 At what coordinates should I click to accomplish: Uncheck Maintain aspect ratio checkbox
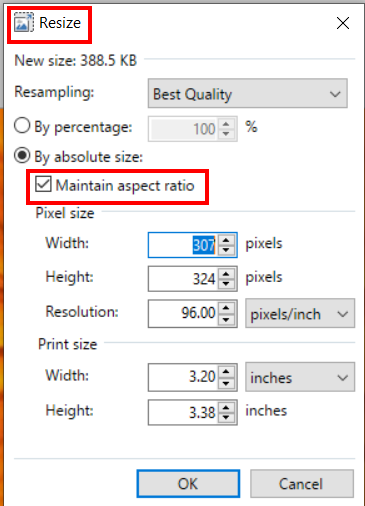(43, 184)
